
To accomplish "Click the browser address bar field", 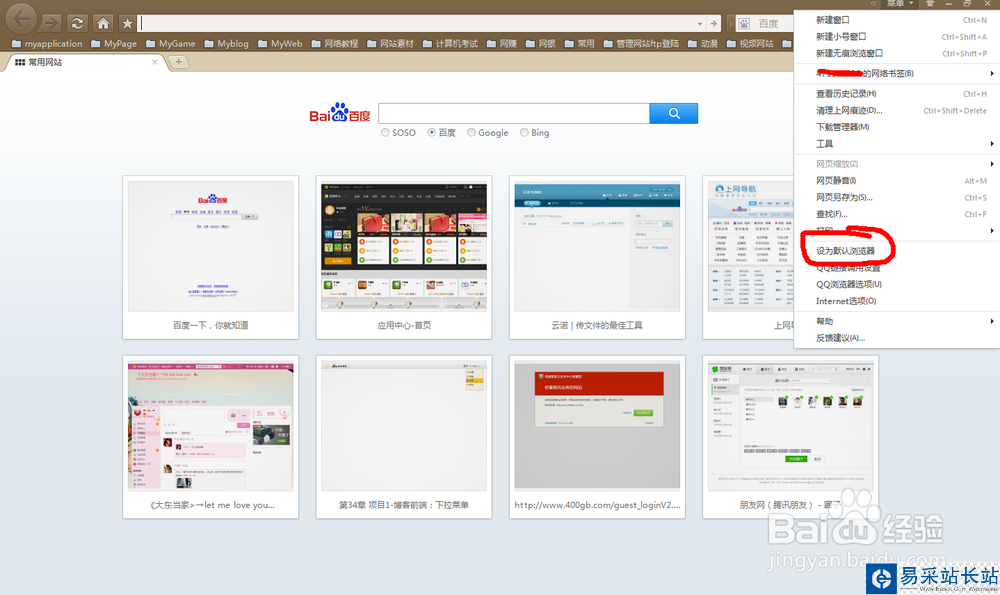I will 416,24.
